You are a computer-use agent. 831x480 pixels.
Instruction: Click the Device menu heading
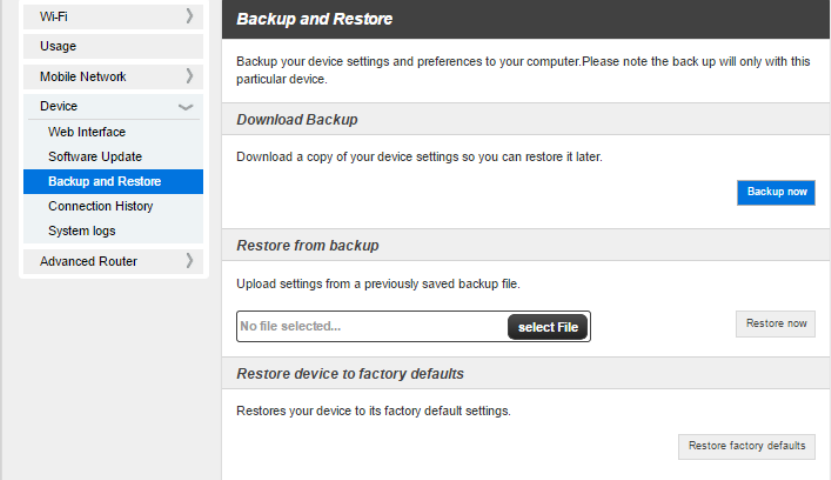pos(59,106)
